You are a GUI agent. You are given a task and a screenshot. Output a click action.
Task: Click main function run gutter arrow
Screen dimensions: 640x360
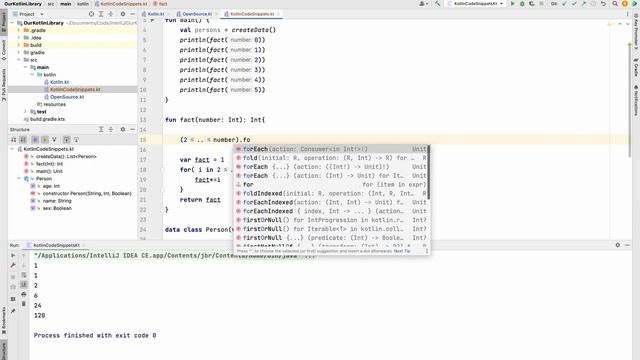pyautogui.click(x=153, y=20)
